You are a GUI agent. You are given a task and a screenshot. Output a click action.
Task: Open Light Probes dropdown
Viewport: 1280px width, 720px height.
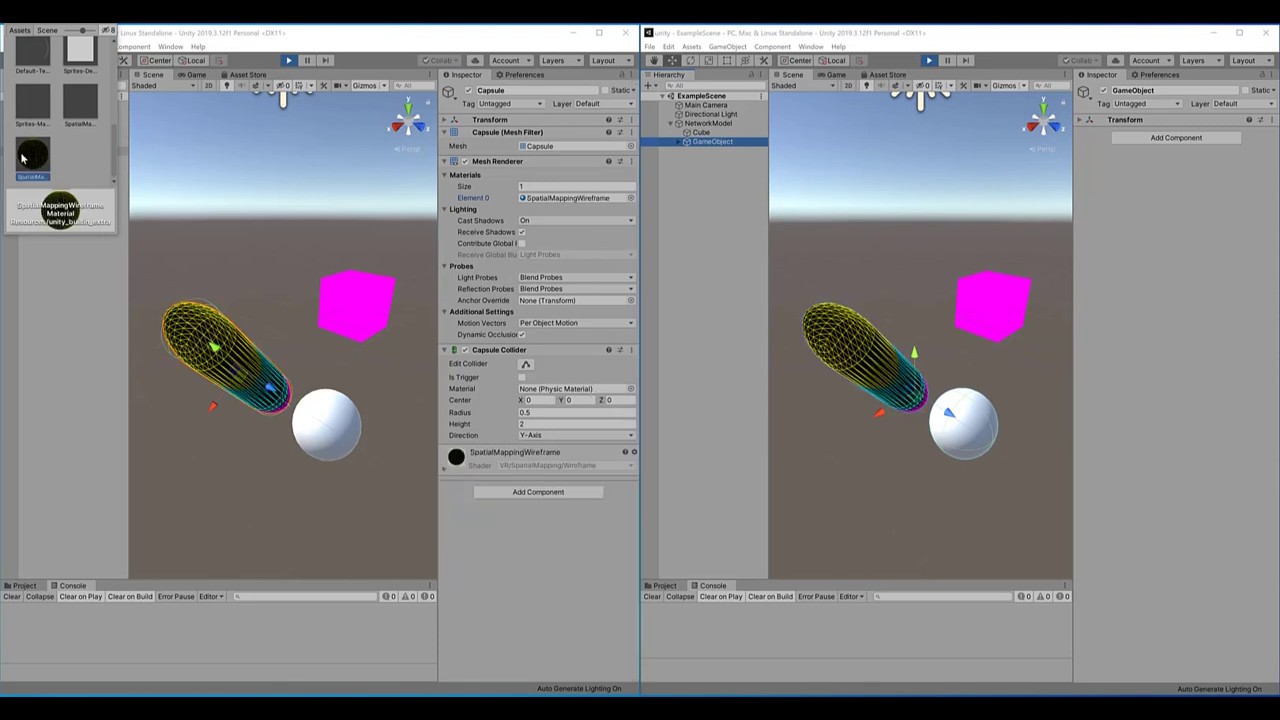(x=576, y=277)
